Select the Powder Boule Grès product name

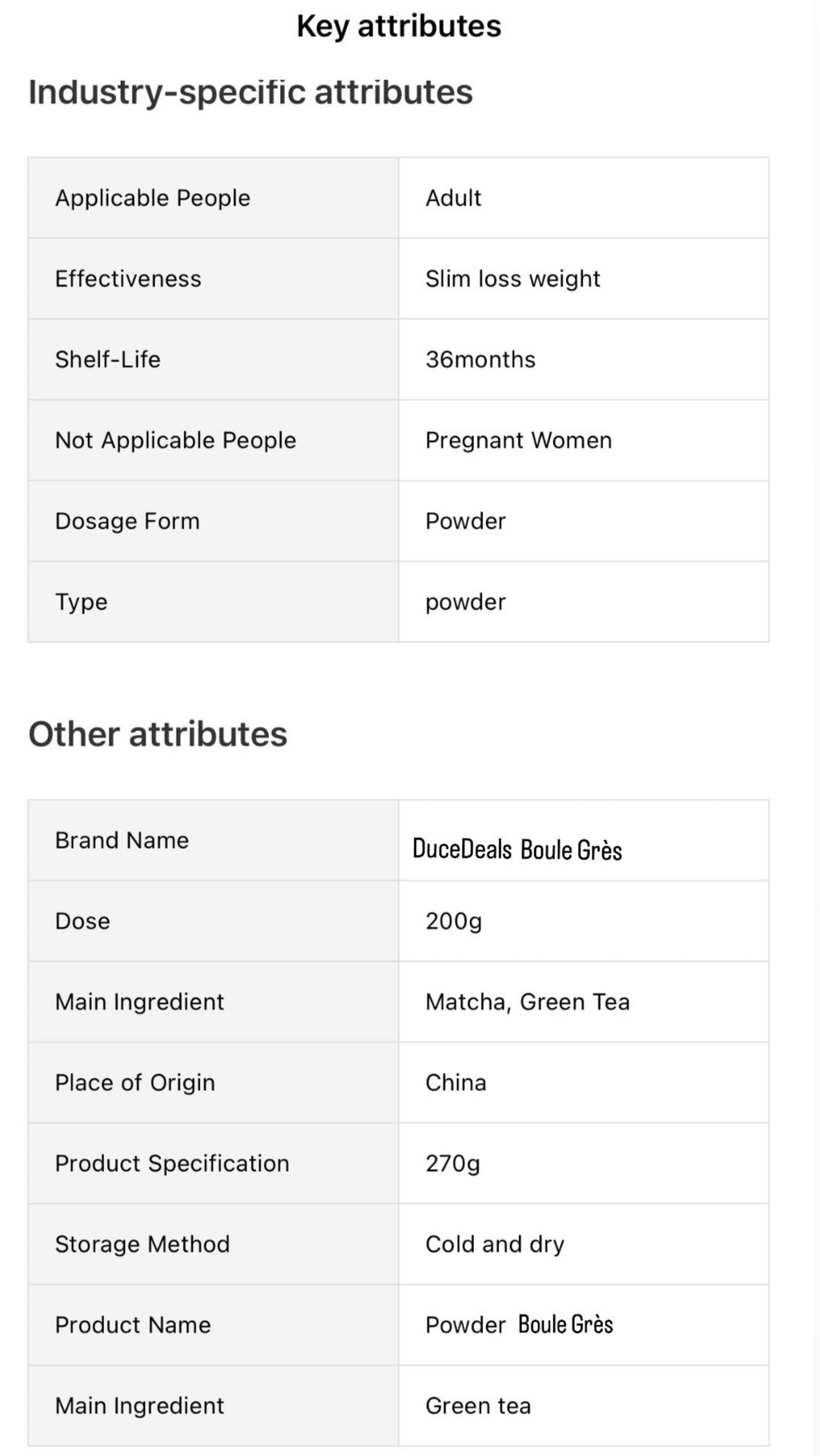pyautogui.click(x=519, y=1326)
